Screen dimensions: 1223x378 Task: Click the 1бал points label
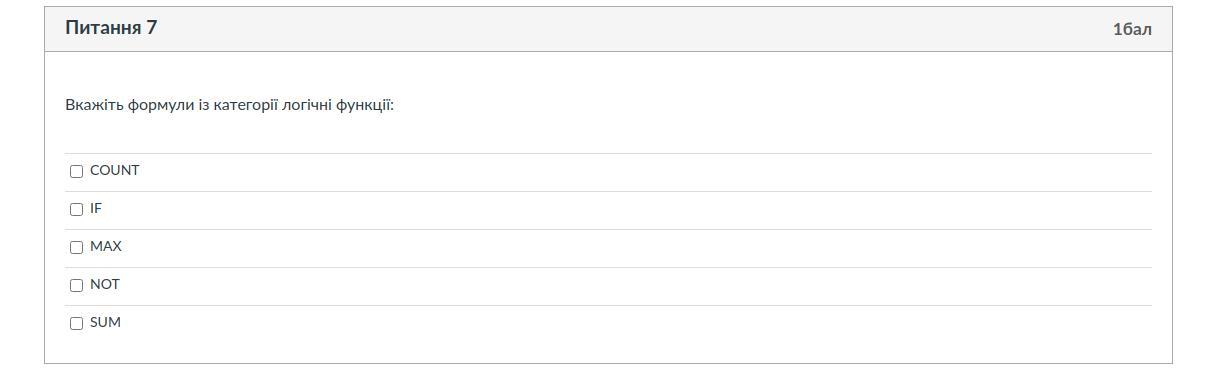[1132, 29]
